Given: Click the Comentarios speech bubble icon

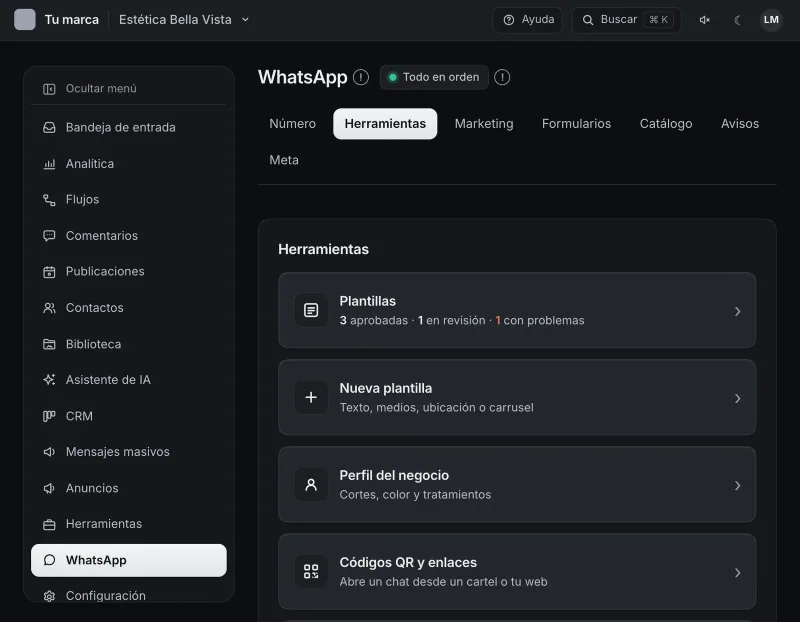Looking at the screenshot, I should pyautogui.click(x=49, y=236).
